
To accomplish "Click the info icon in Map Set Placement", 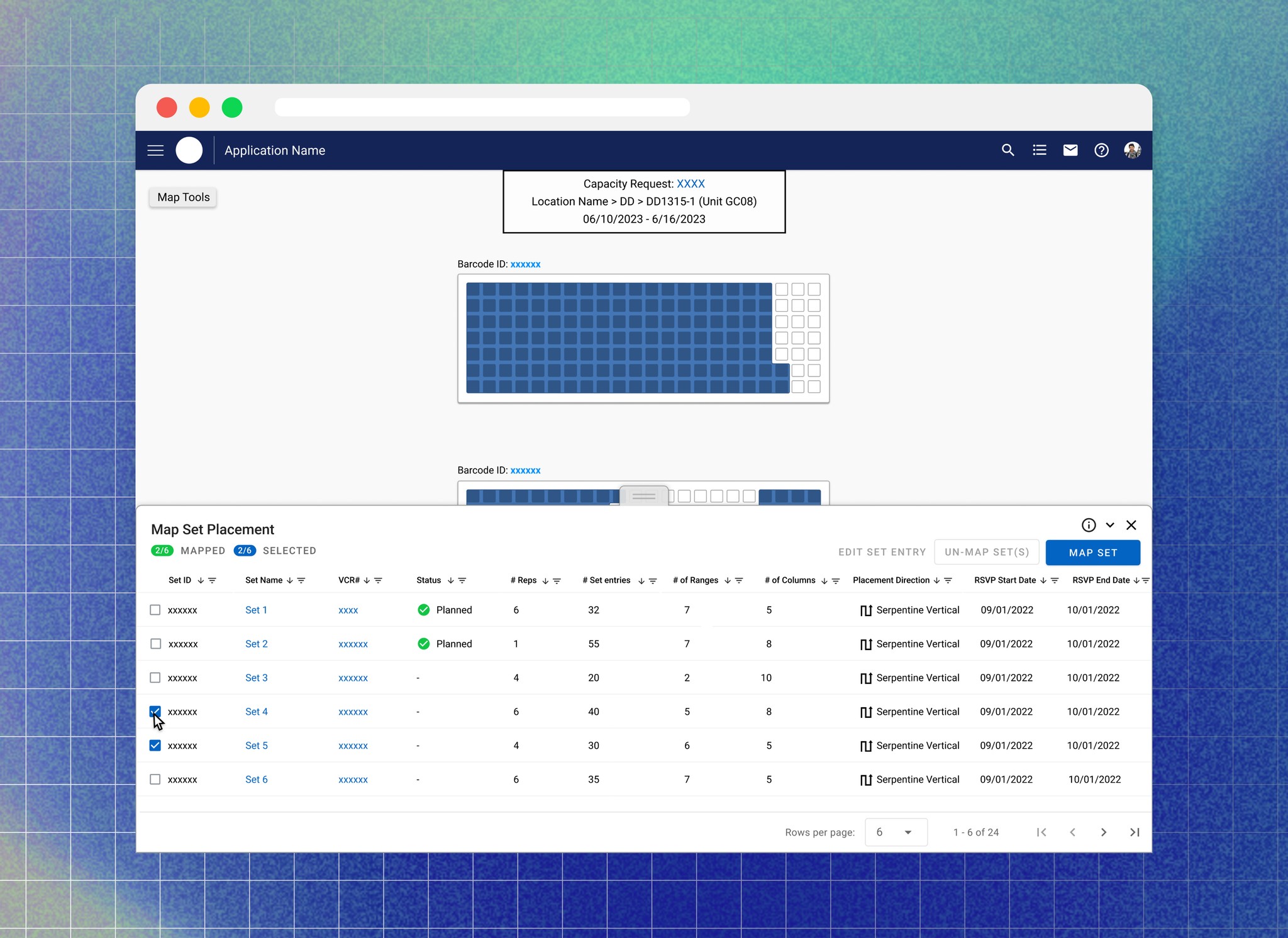I will click(1089, 525).
